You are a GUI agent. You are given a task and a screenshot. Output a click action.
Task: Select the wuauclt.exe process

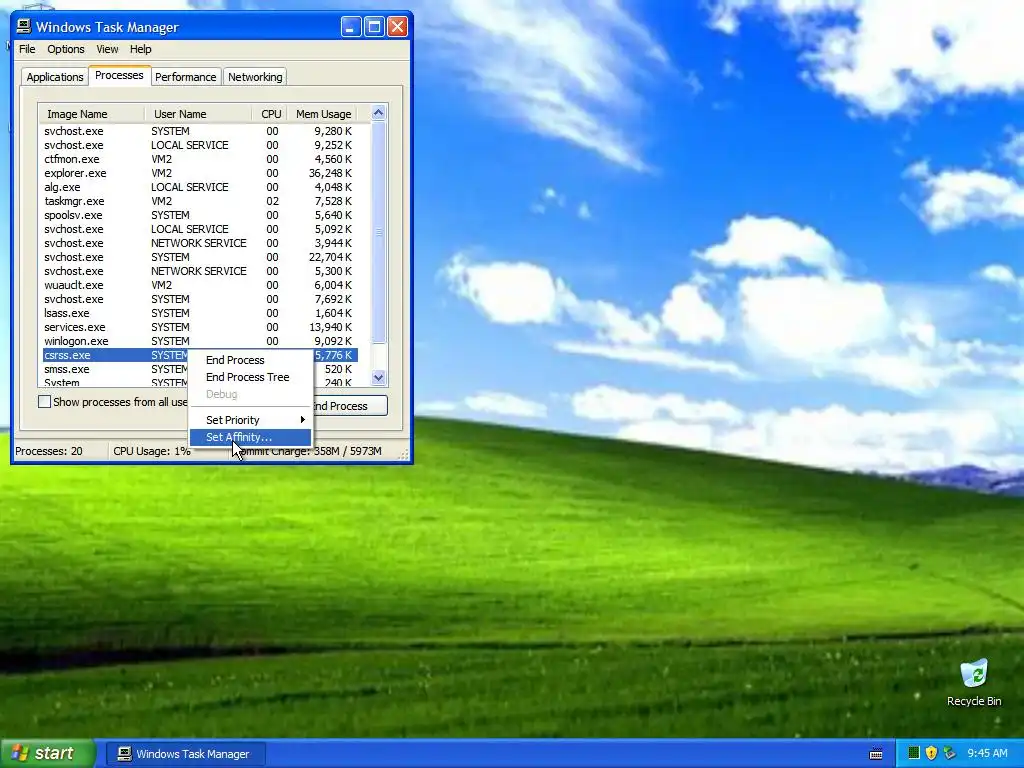199,285
